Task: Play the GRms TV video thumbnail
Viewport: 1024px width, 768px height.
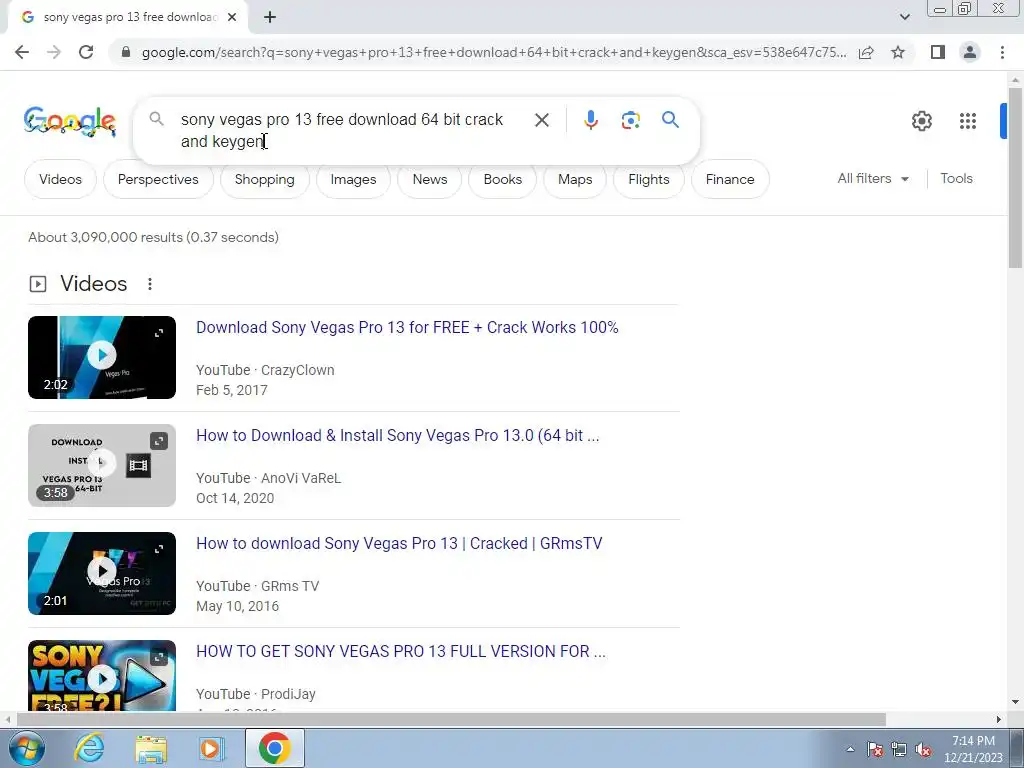Action: [102, 572]
